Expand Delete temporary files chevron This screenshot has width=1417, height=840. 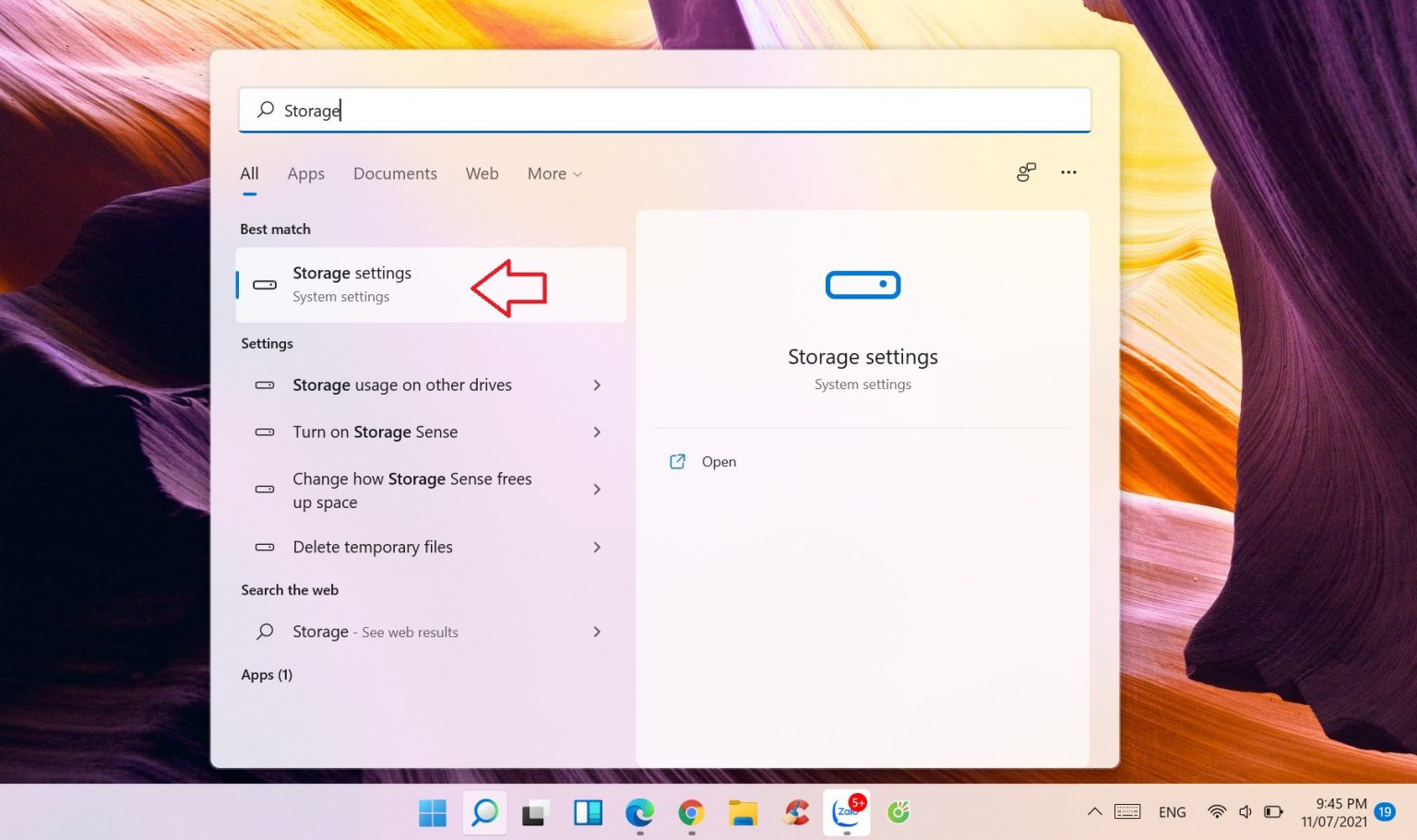(597, 548)
